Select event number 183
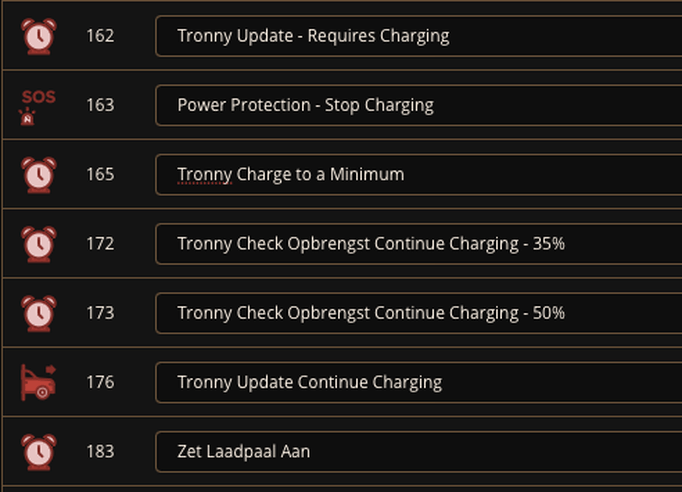Viewport: 682px width, 492px height. click(100, 451)
